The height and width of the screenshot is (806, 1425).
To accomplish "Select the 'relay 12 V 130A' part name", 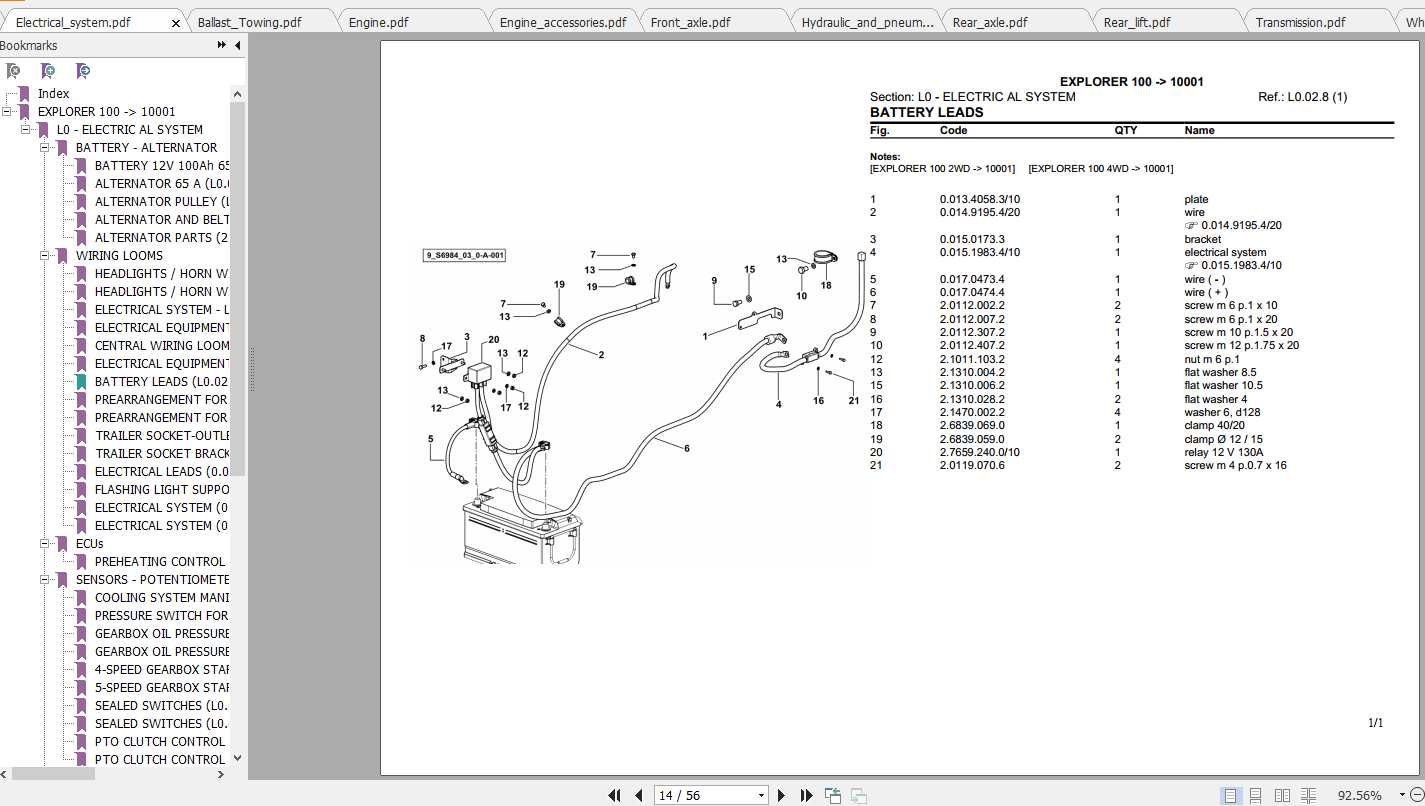I will 1224,453.
